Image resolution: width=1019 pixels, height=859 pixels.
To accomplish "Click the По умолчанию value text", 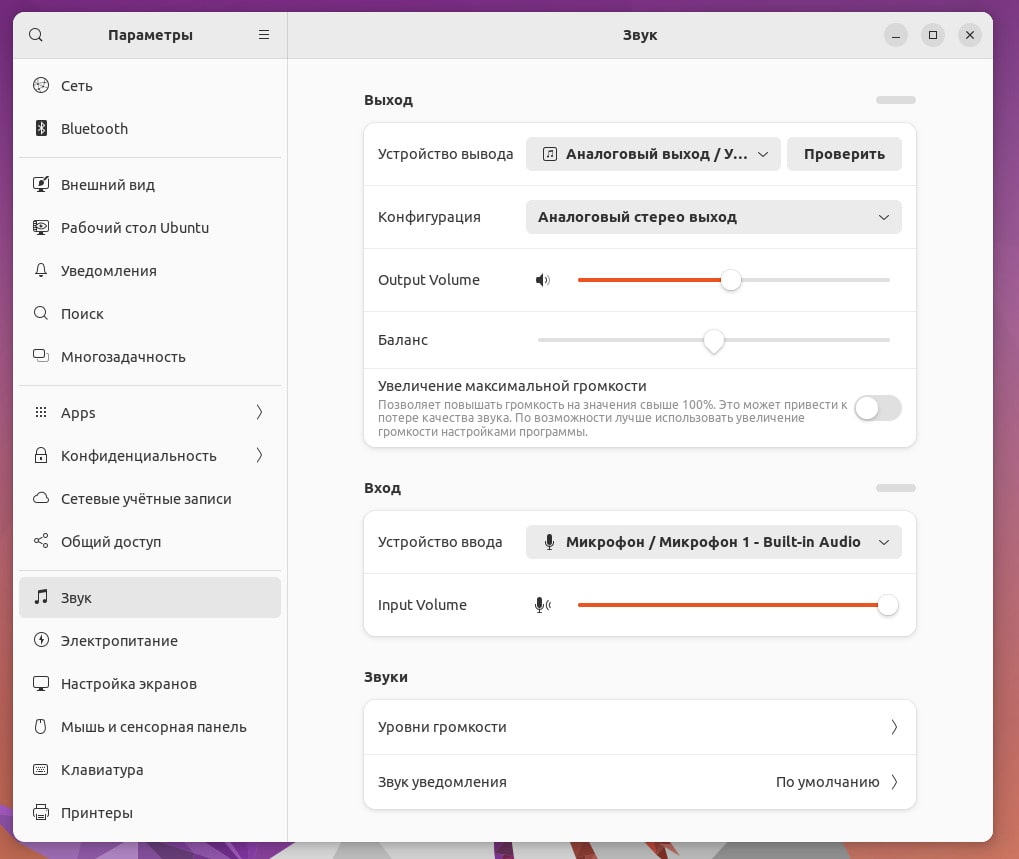I will click(827, 782).
